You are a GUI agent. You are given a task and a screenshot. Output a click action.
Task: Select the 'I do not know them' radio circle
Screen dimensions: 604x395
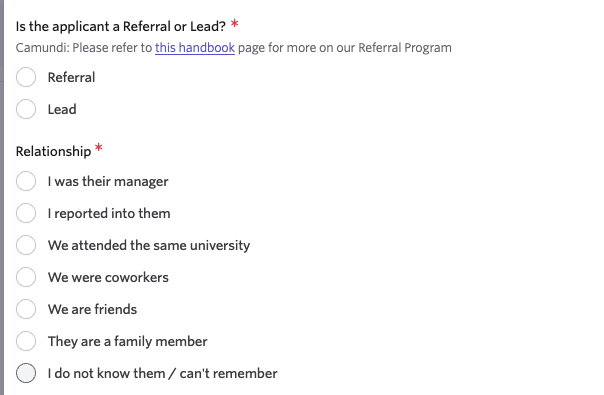click(26, 373)
